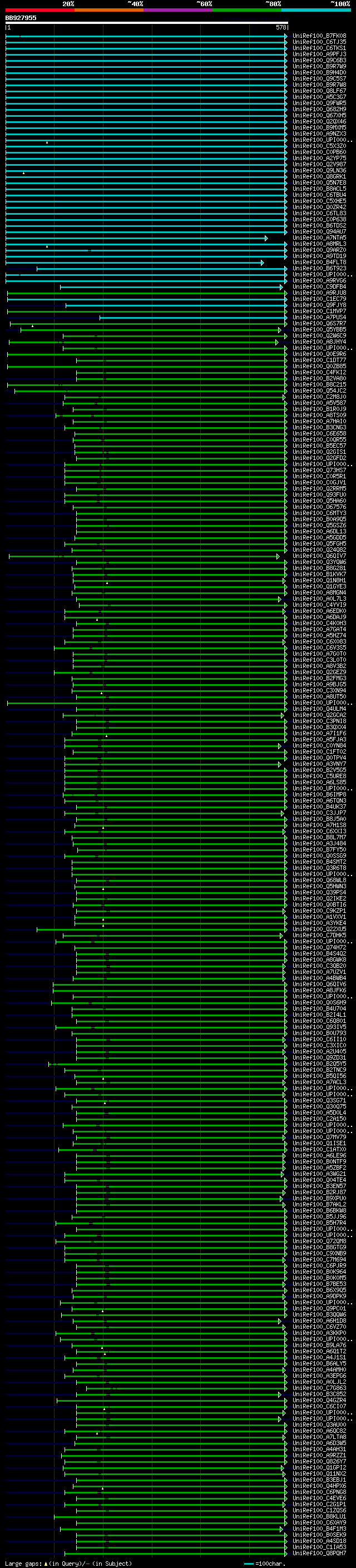Image resolution: width=356 pixels, height=1568 pixels.
Task: Open hit UniRef100_O67576
Action: [319, 507]
